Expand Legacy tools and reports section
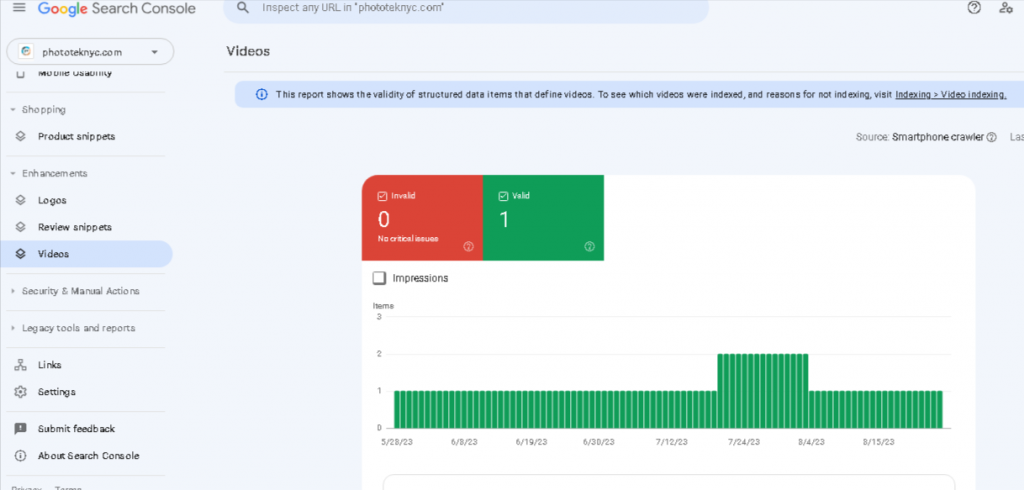This screenshot has width=1024, height=490. (13, 329)
